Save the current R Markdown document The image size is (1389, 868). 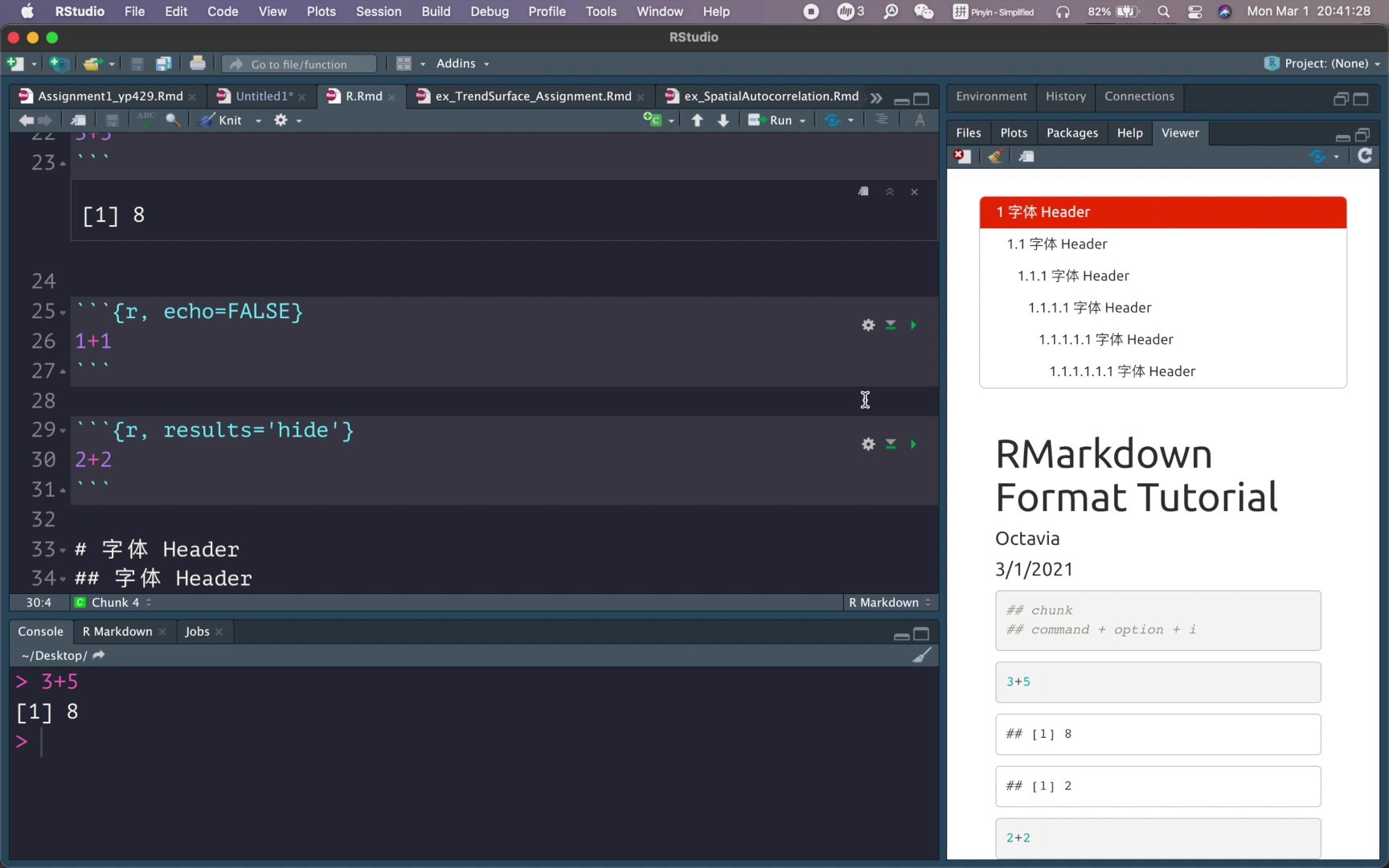(x=112, y=120)
